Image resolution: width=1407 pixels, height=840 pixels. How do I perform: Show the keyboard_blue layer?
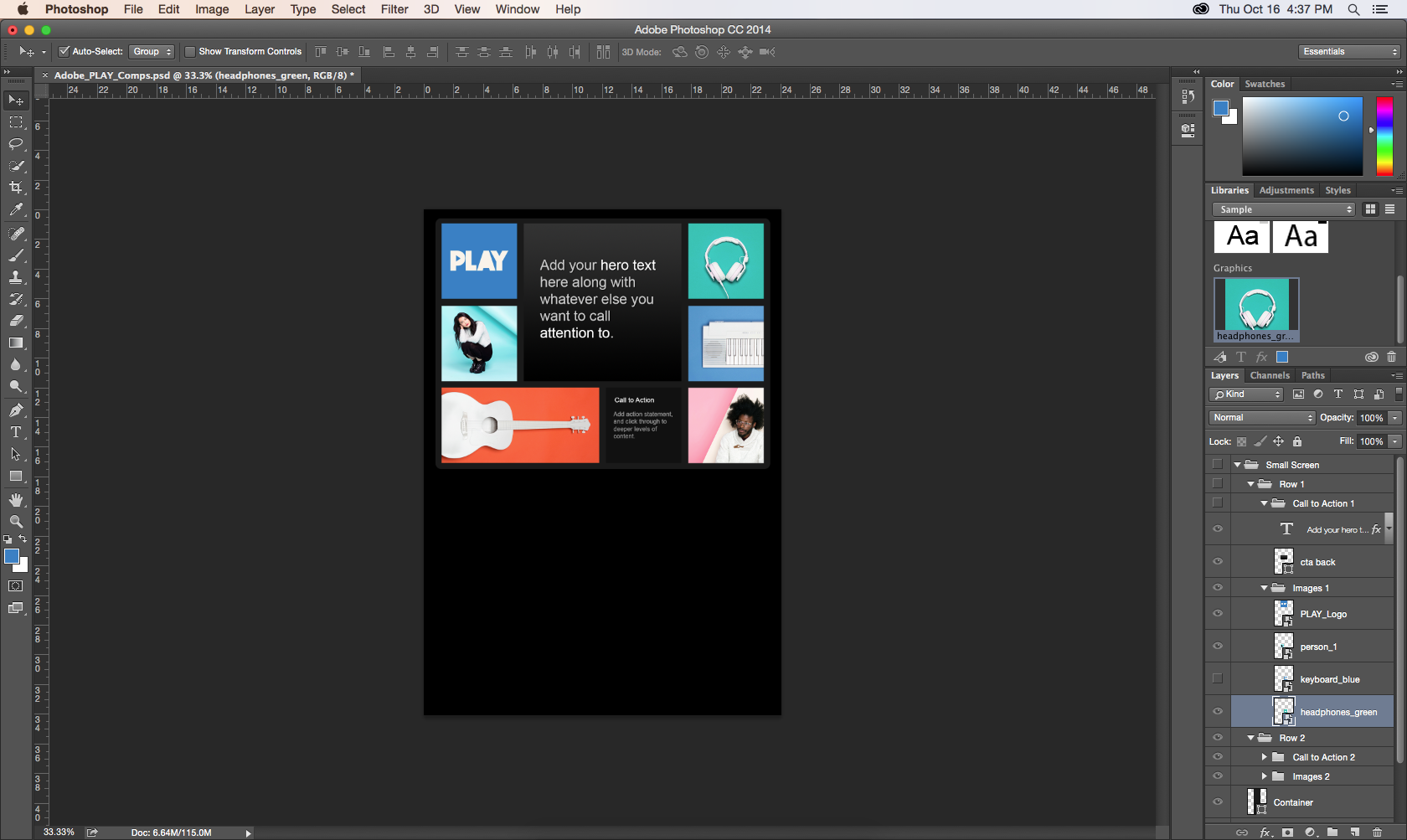(1218, 679)
